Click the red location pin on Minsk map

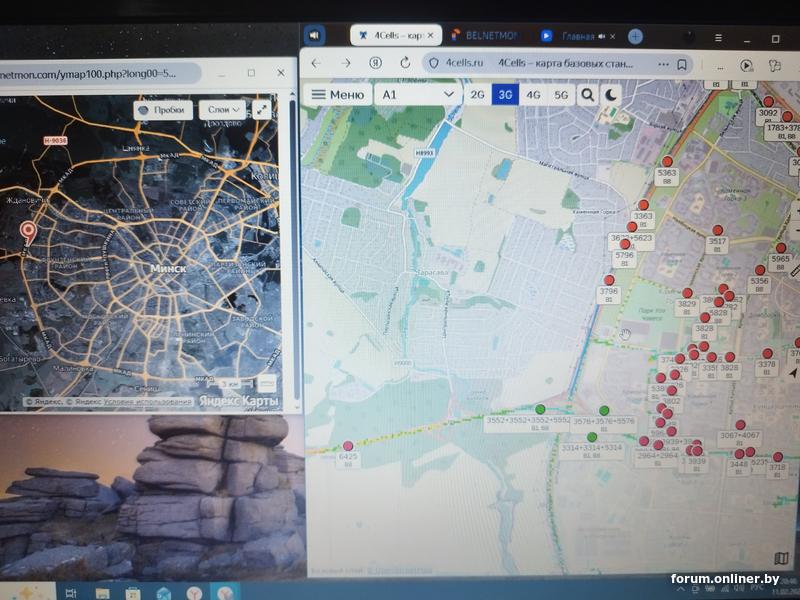point(28,233)
